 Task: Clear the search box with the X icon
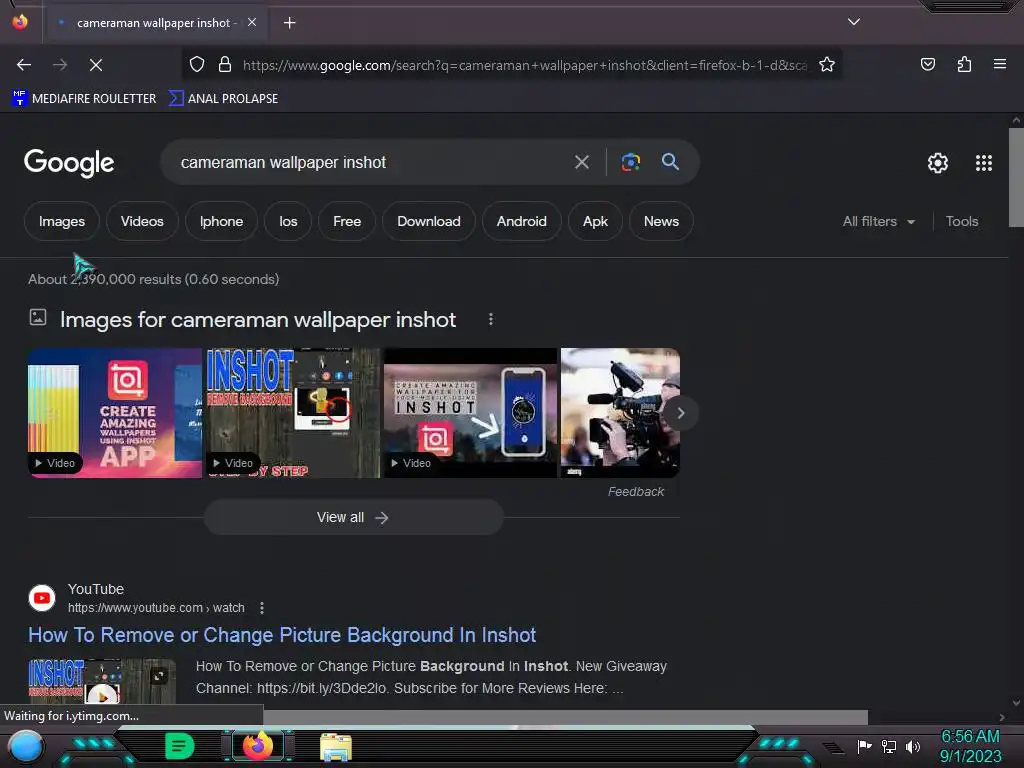click(x=581, y=162)
